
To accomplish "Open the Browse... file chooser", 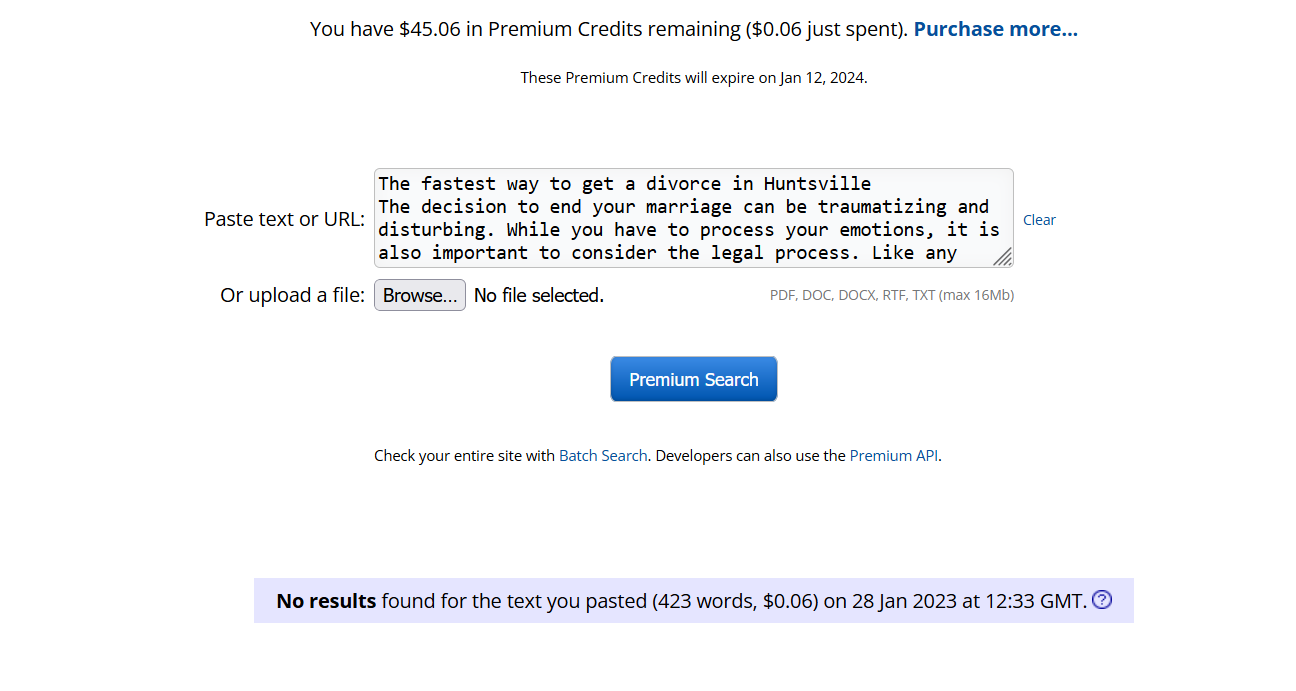I will [419, 295].
